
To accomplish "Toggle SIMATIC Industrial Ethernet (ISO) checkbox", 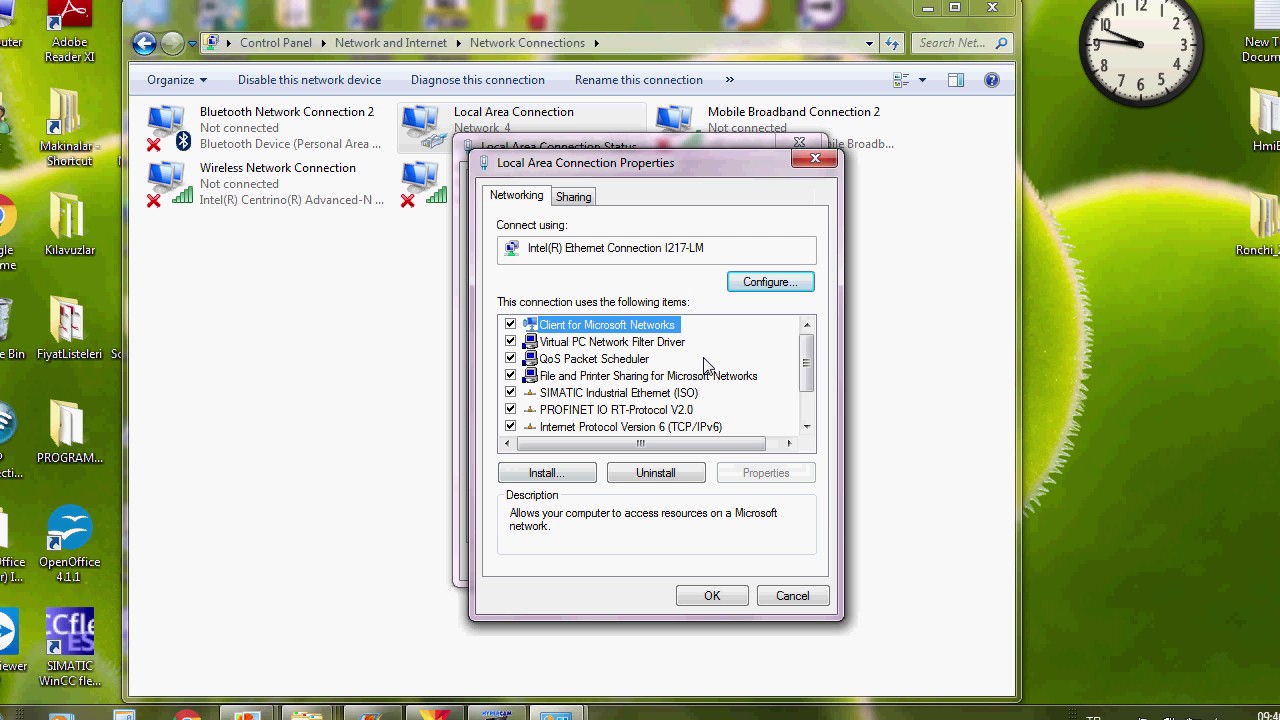I will 511,393.
